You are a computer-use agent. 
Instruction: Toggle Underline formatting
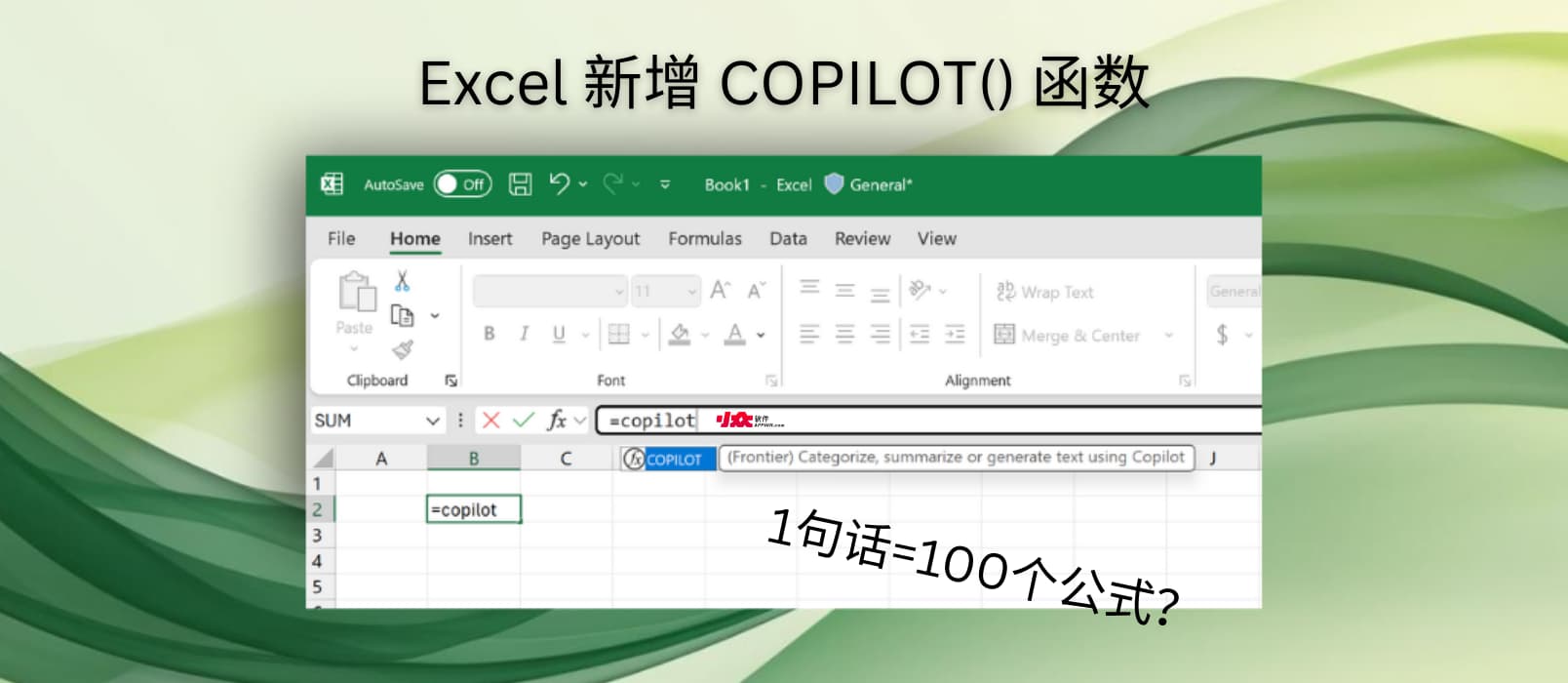(559, 334)
